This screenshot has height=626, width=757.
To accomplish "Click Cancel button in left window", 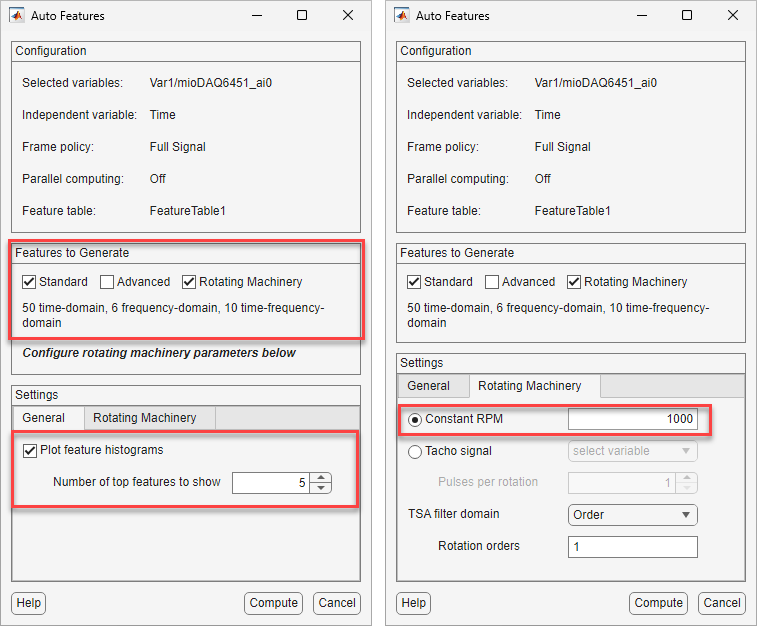I will (336, 603).
